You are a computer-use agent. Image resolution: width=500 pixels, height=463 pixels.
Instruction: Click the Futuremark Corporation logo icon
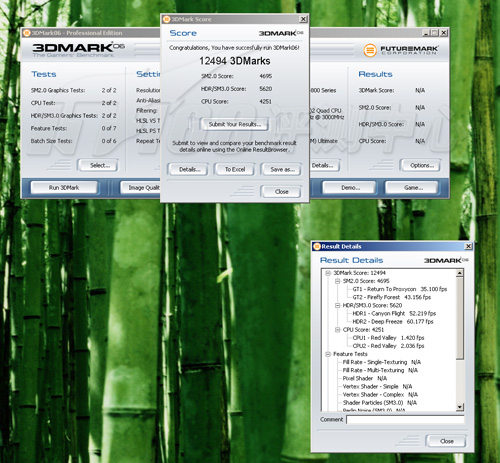click(x=370, y=51)
